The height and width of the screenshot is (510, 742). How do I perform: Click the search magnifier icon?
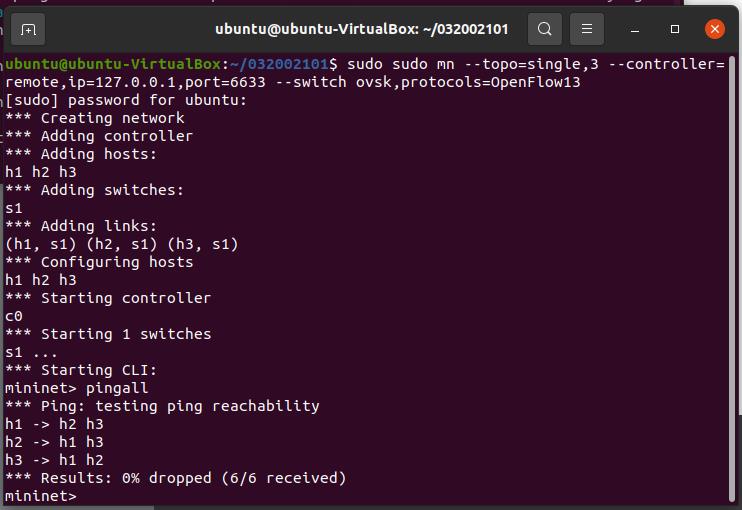(545, 29)
